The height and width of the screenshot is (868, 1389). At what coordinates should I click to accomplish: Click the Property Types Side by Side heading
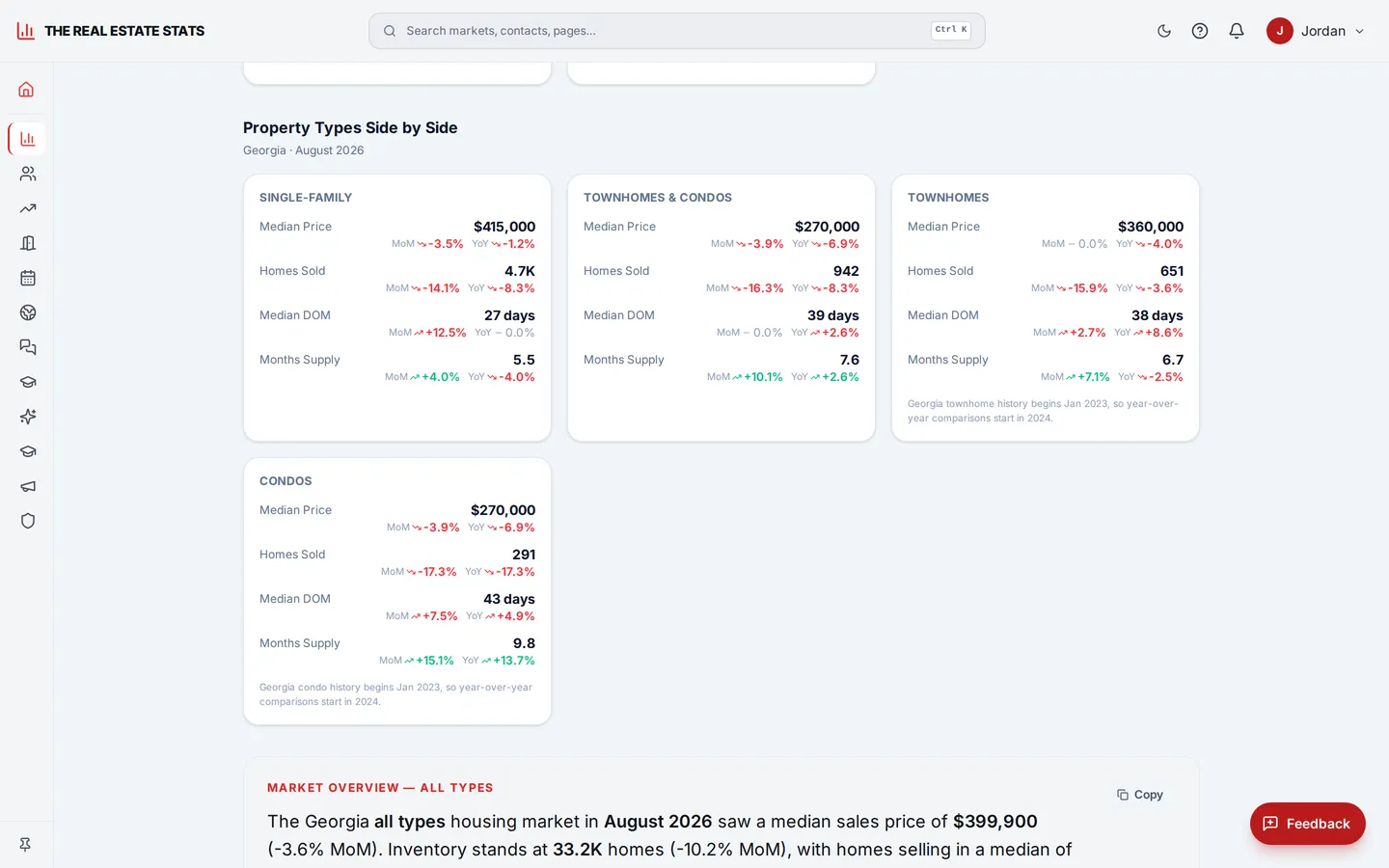(350, 127)
